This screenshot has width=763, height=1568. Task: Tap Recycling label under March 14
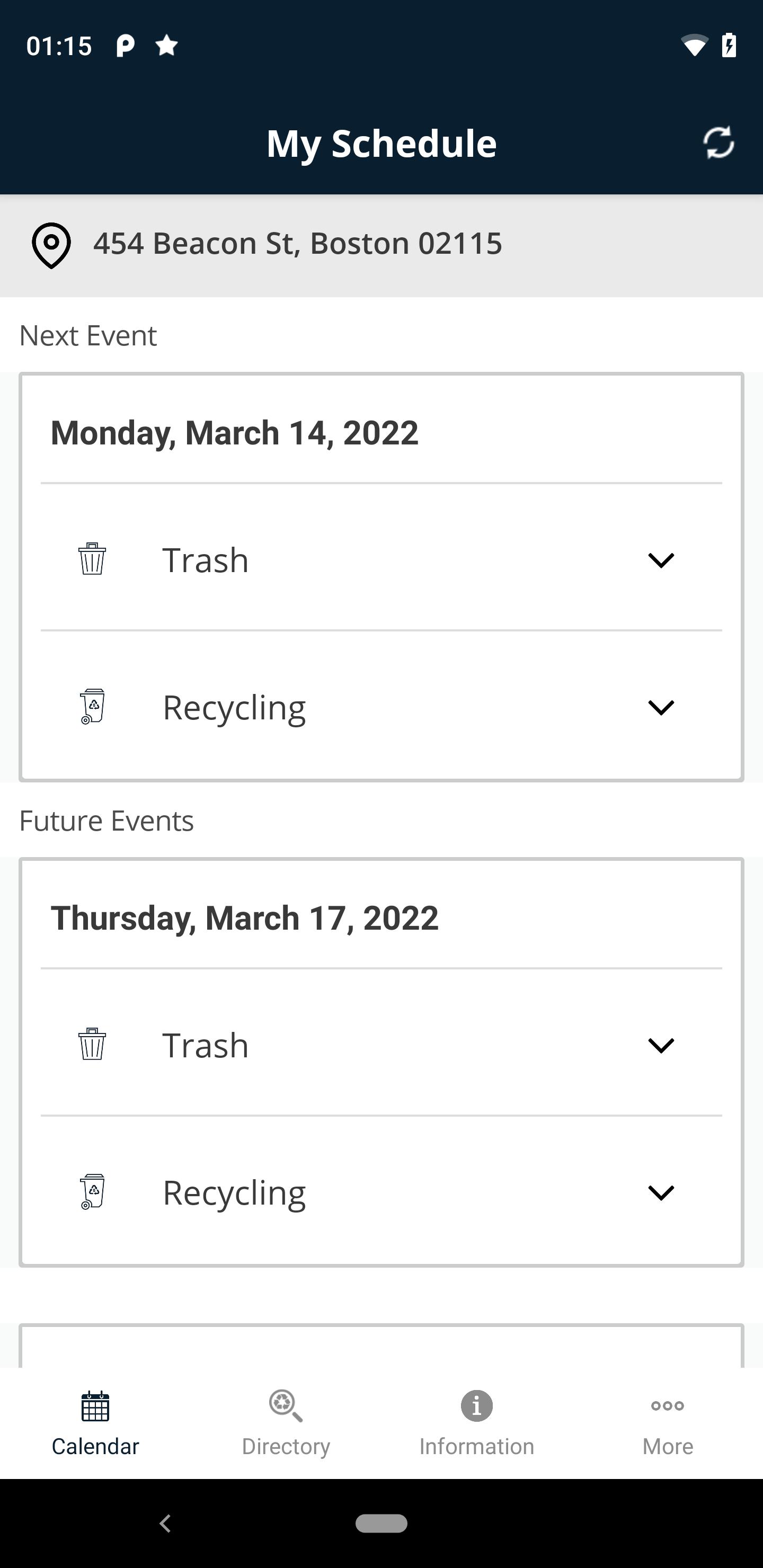point(234,708)
